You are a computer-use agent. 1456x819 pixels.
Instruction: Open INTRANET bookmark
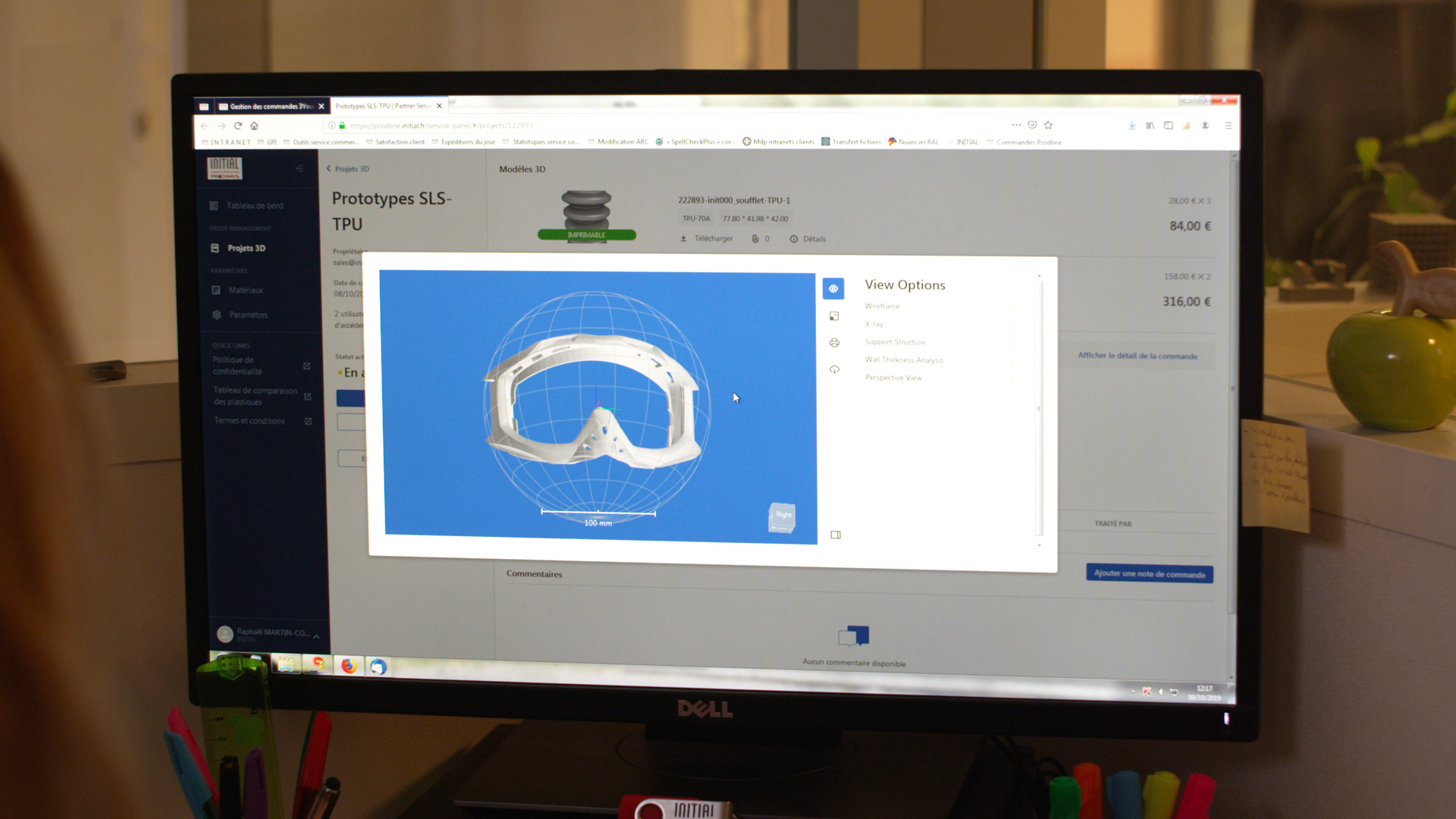[x=226, y=142]
